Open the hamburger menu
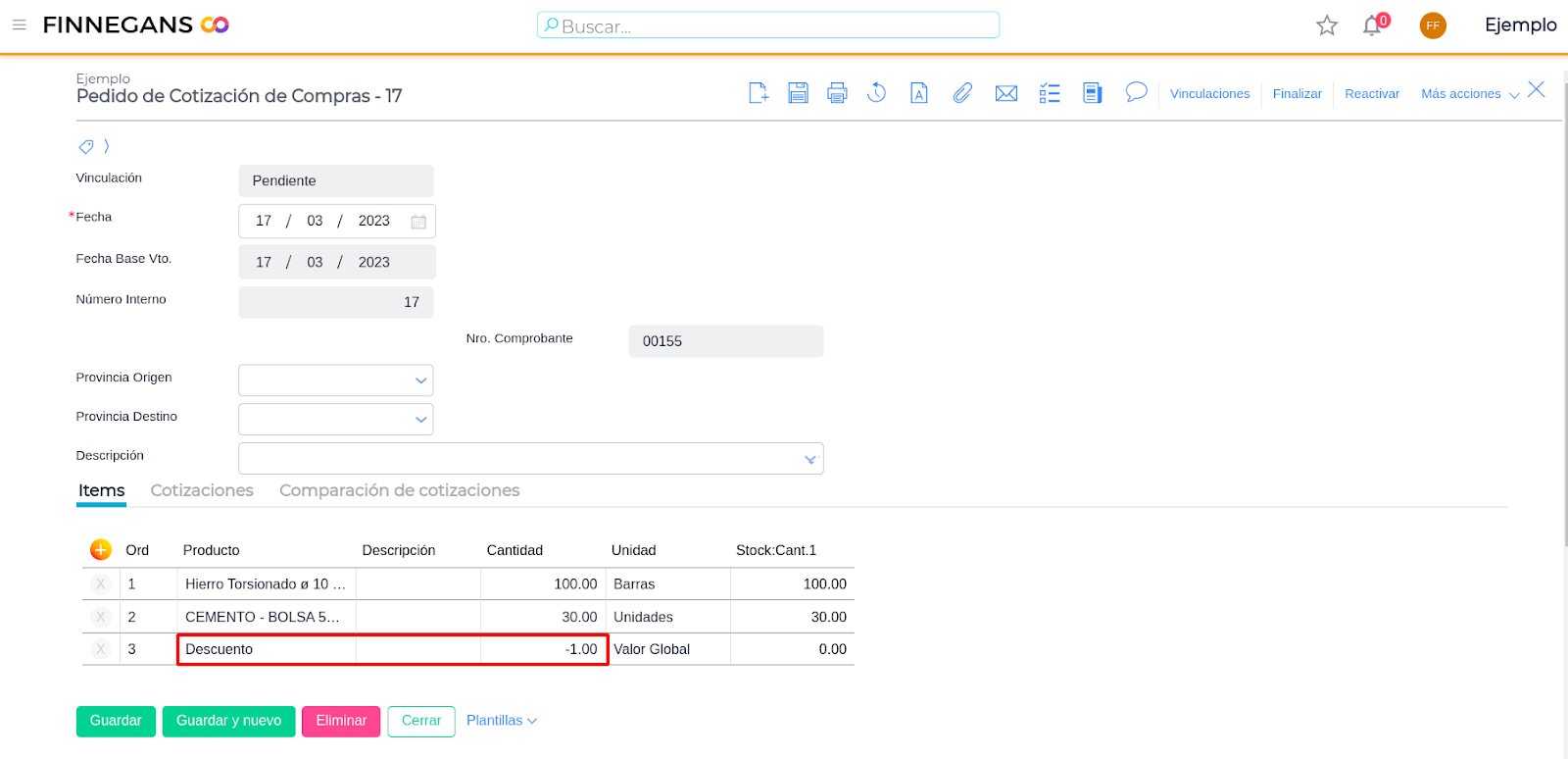The width and height of the screenshot is (1568, 759). [x=20, y=25]
